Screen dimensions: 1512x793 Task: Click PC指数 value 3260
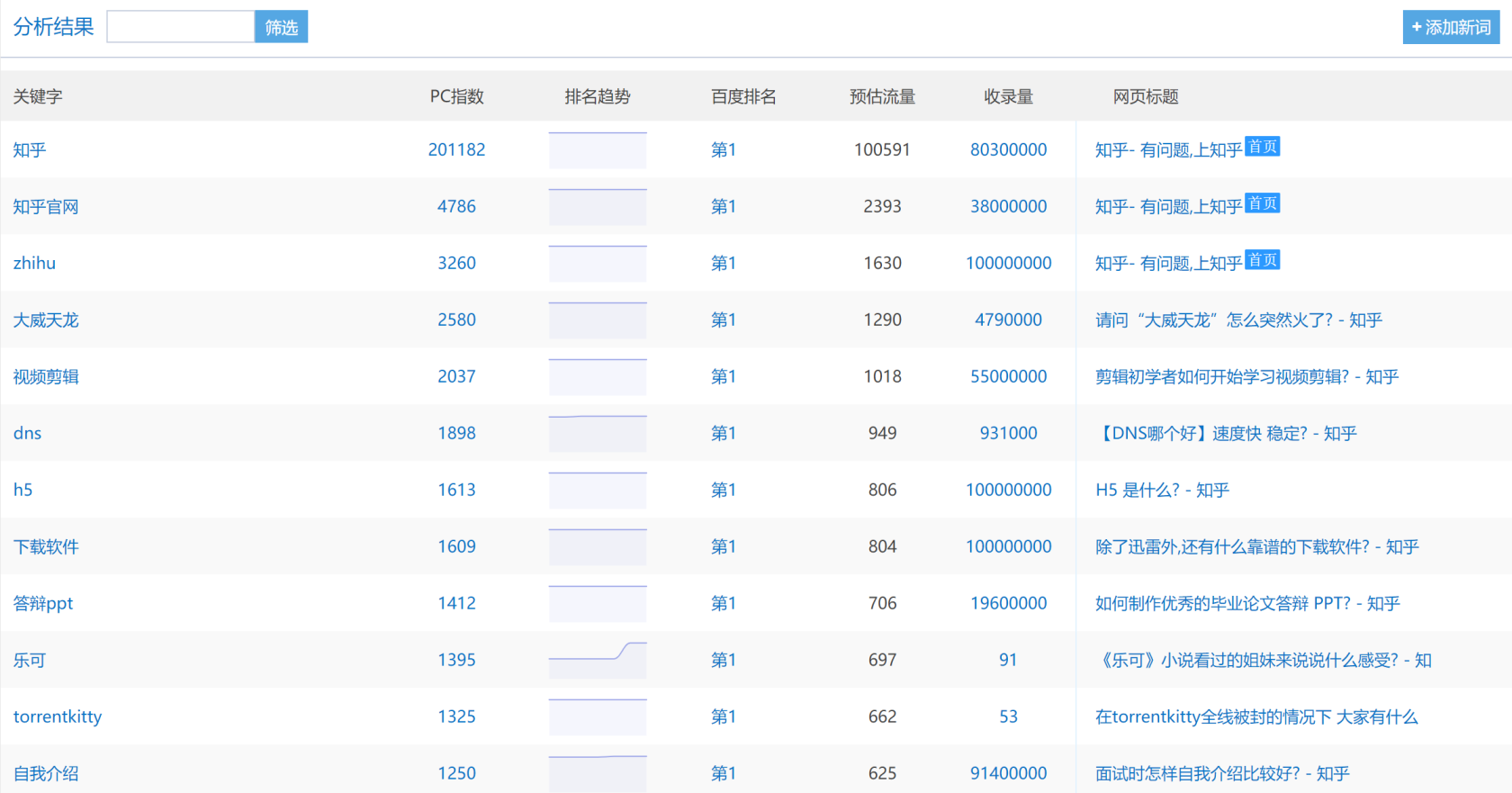tap(456, 263)
